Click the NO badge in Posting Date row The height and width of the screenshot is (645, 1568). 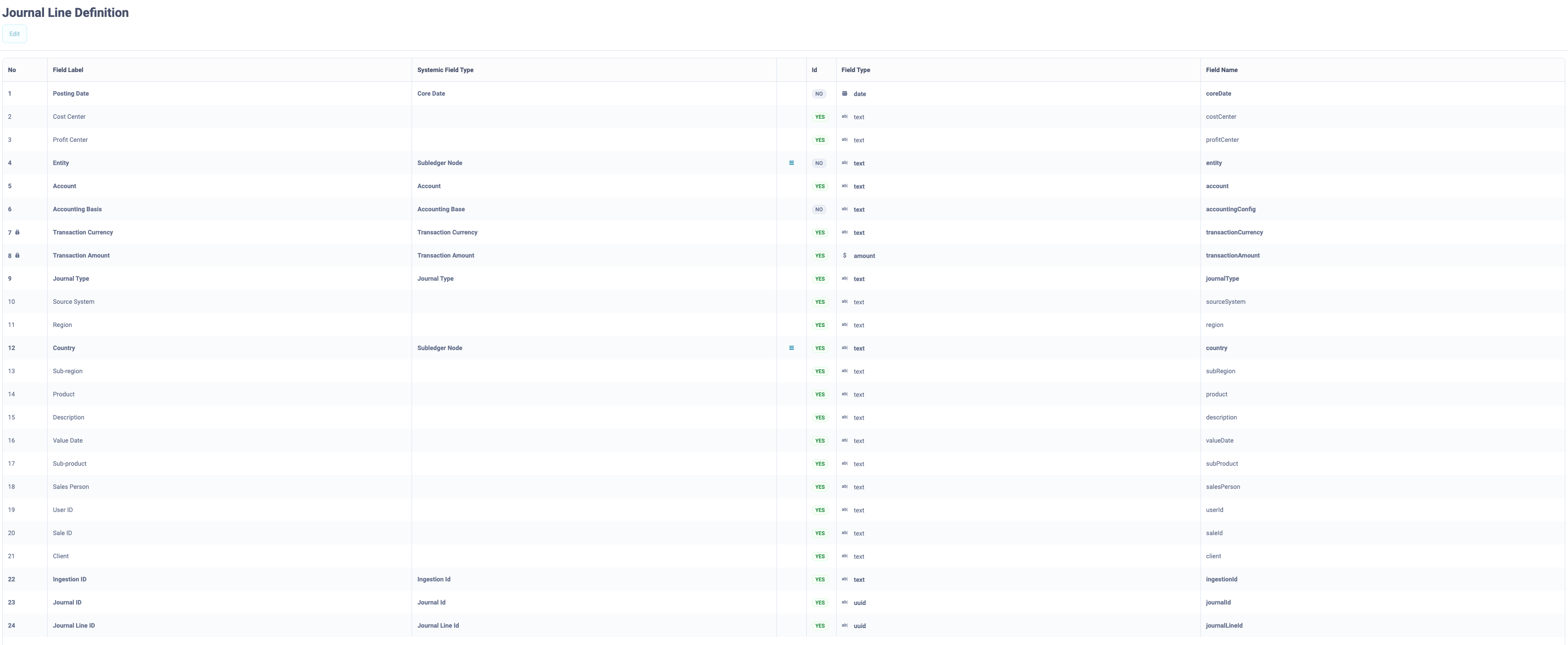(x=819, y=94)
